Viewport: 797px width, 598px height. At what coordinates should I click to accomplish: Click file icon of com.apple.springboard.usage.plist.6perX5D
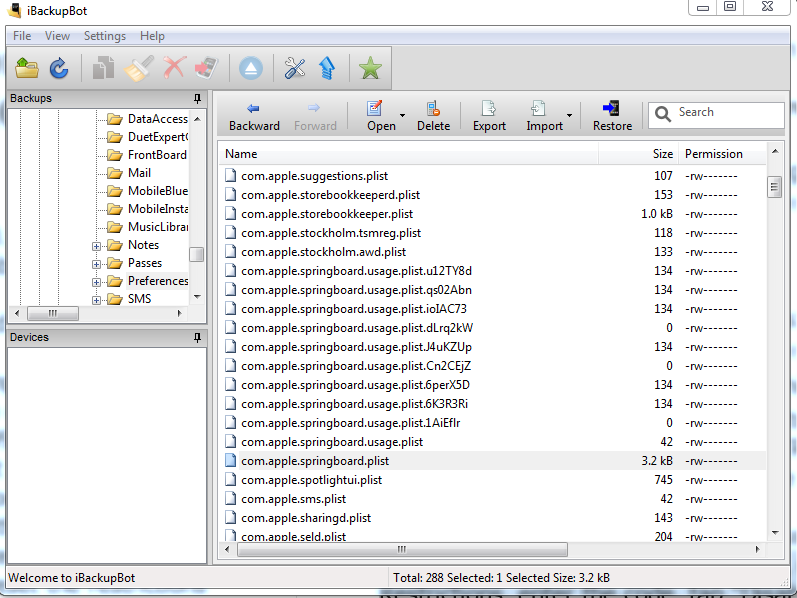[x=231, y=385]
